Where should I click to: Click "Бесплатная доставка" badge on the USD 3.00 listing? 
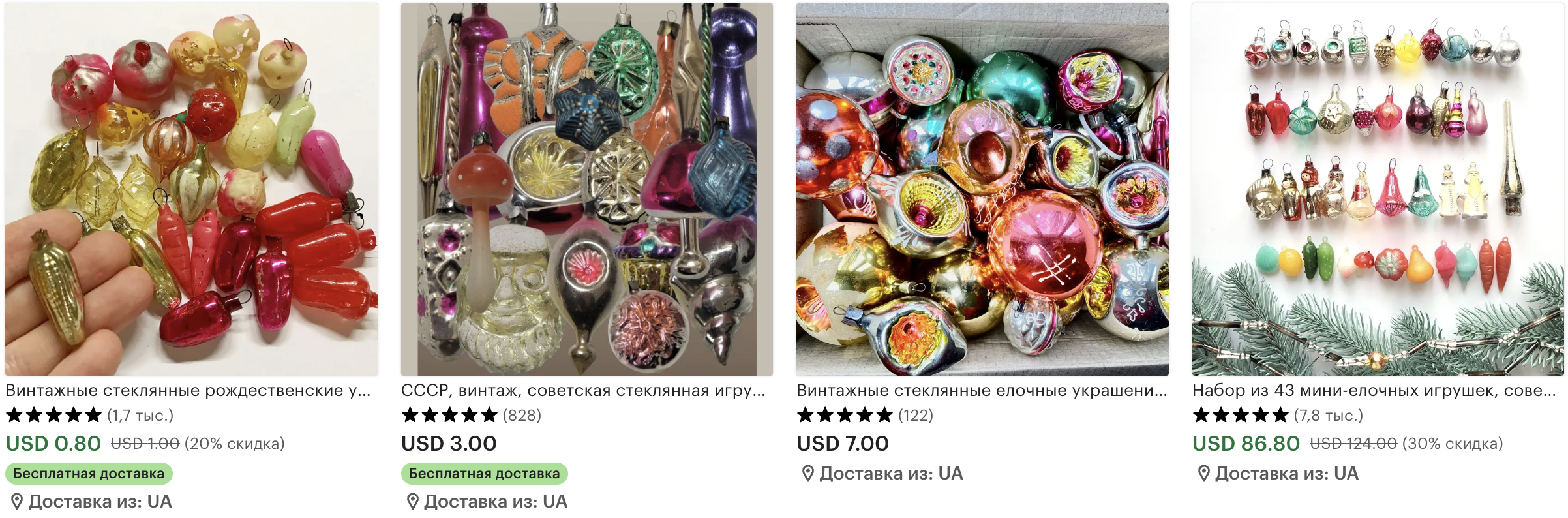(x=484, y=474)
